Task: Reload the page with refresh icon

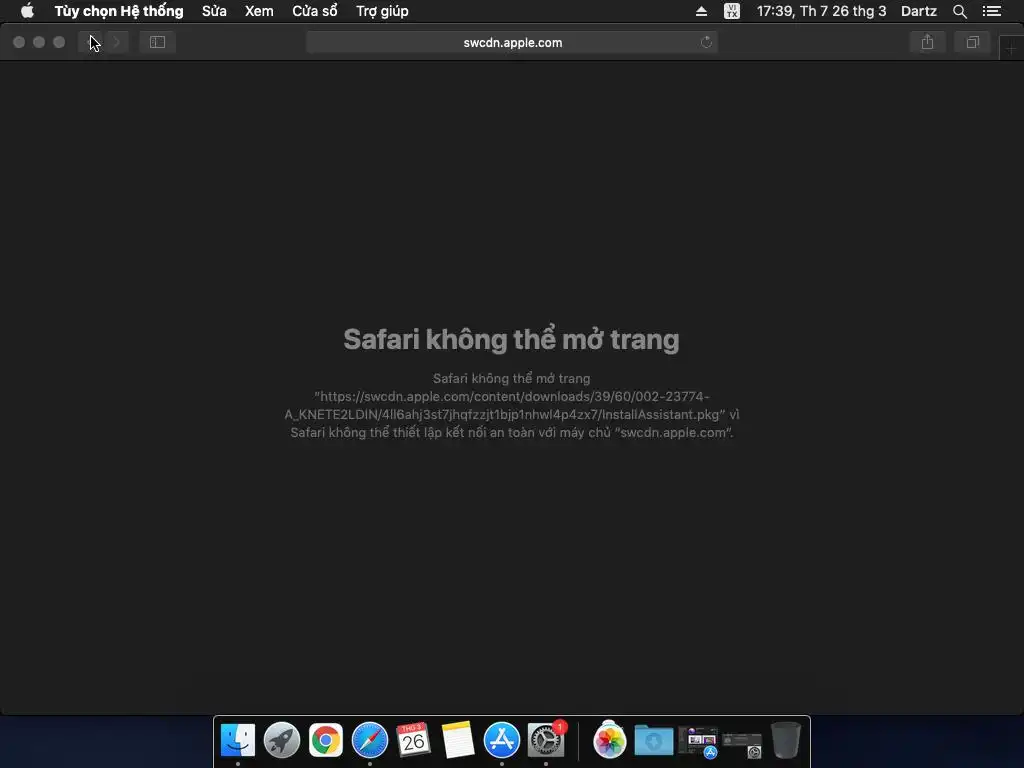Action: [706, 42]
